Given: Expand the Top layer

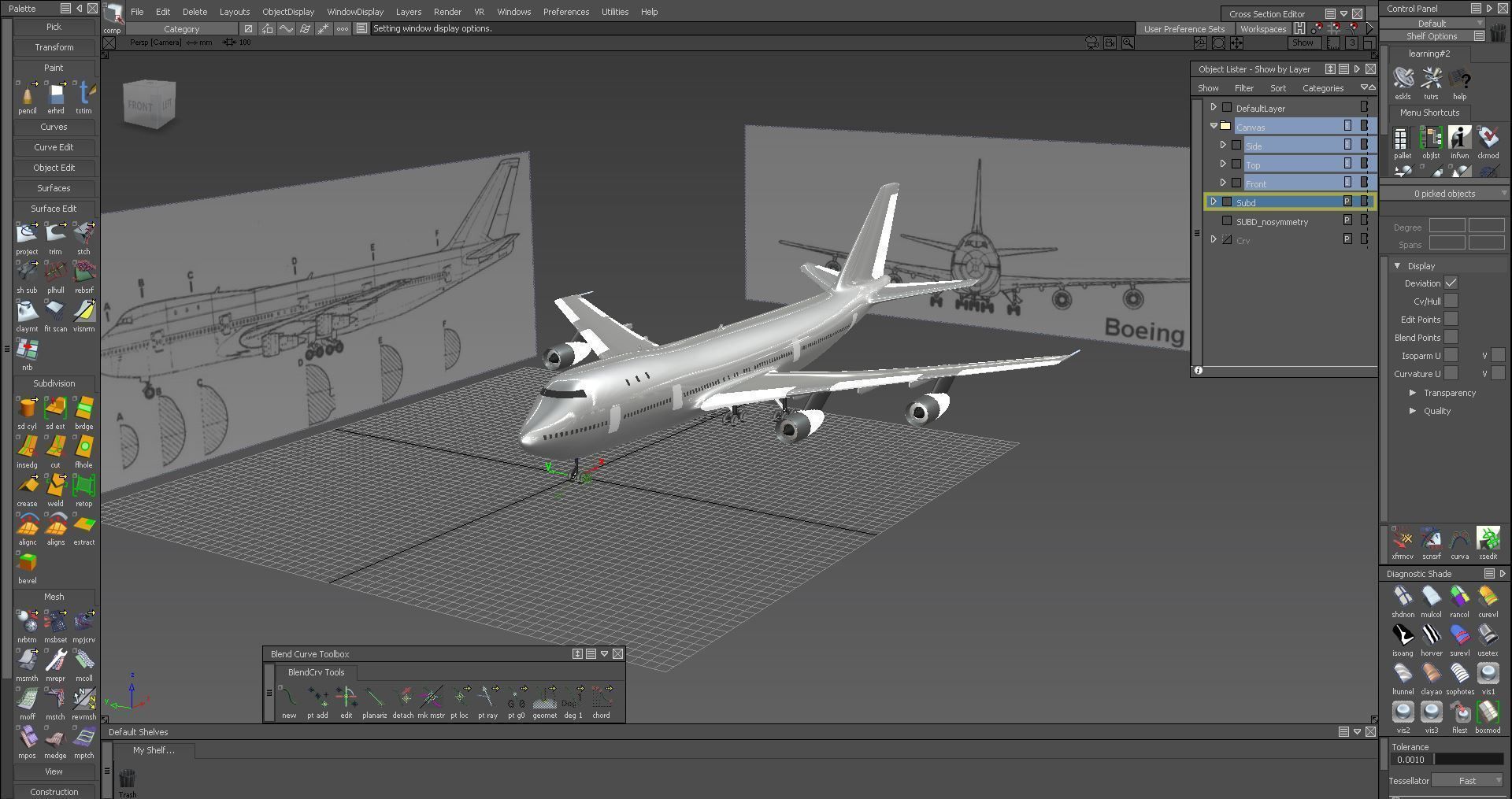Looking at the screenshot, I should [x=1223, y=164].
